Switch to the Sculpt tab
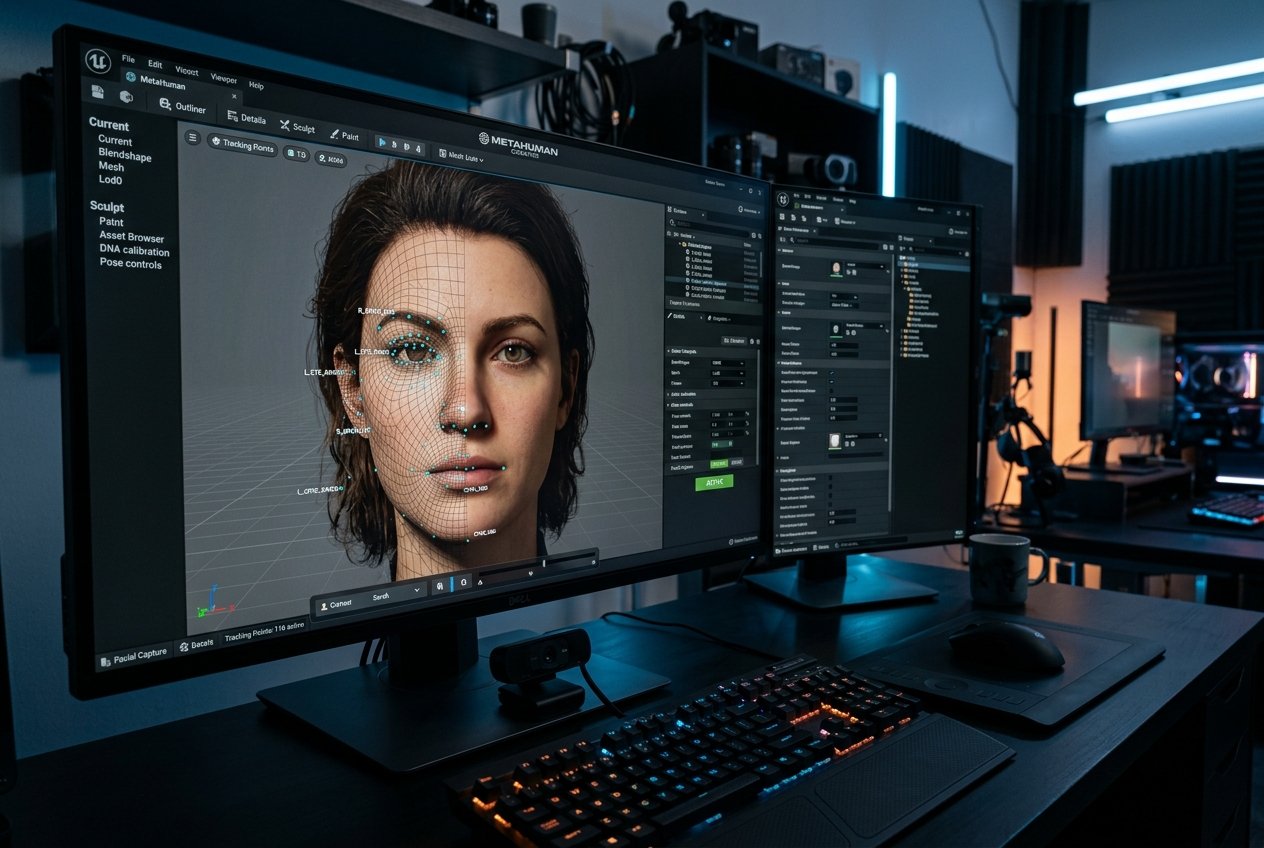Viewport: 1264px width, 848px height. 297,127
